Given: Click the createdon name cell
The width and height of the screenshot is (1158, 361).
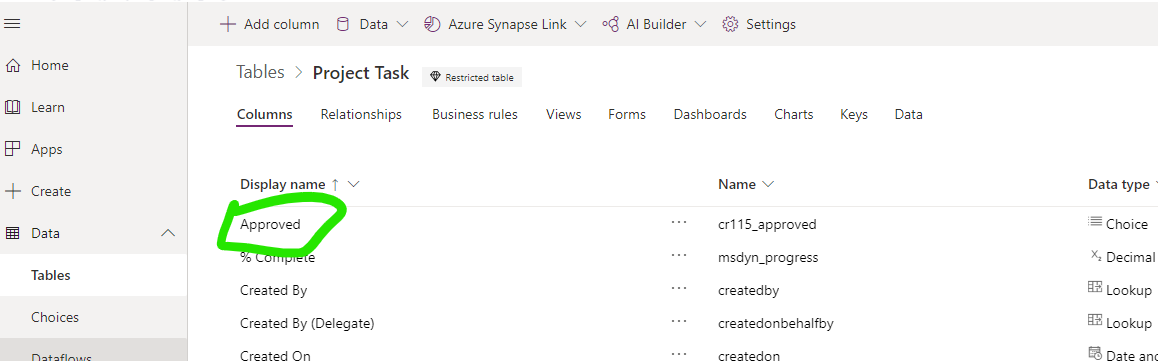Looking at the screenshot, I should coord(749,355).
